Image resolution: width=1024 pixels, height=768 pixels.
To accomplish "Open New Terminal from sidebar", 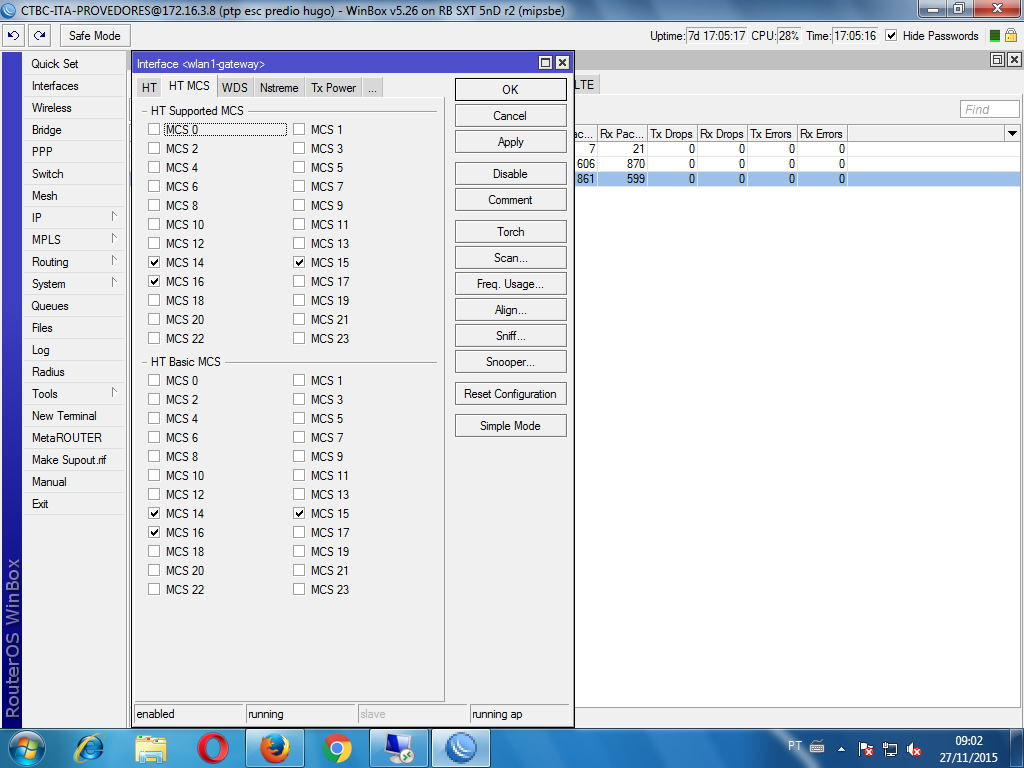I will pyautogui.click(x=74, y=415).
